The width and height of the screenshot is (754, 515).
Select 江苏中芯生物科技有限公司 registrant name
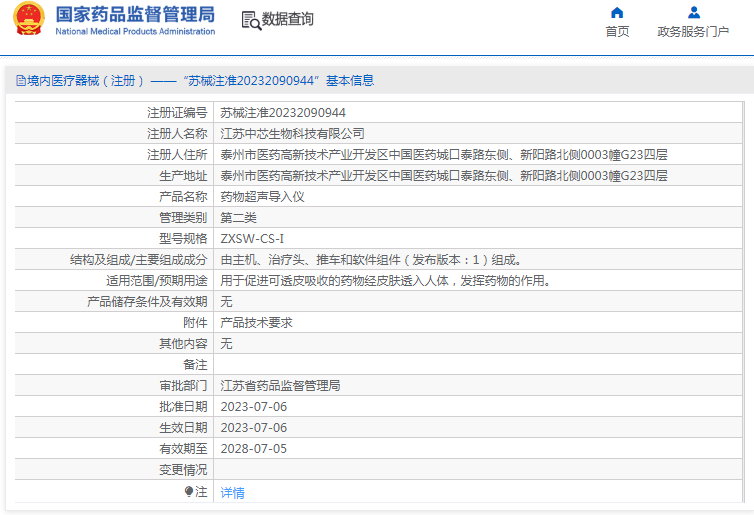click(x=292, y=134)
